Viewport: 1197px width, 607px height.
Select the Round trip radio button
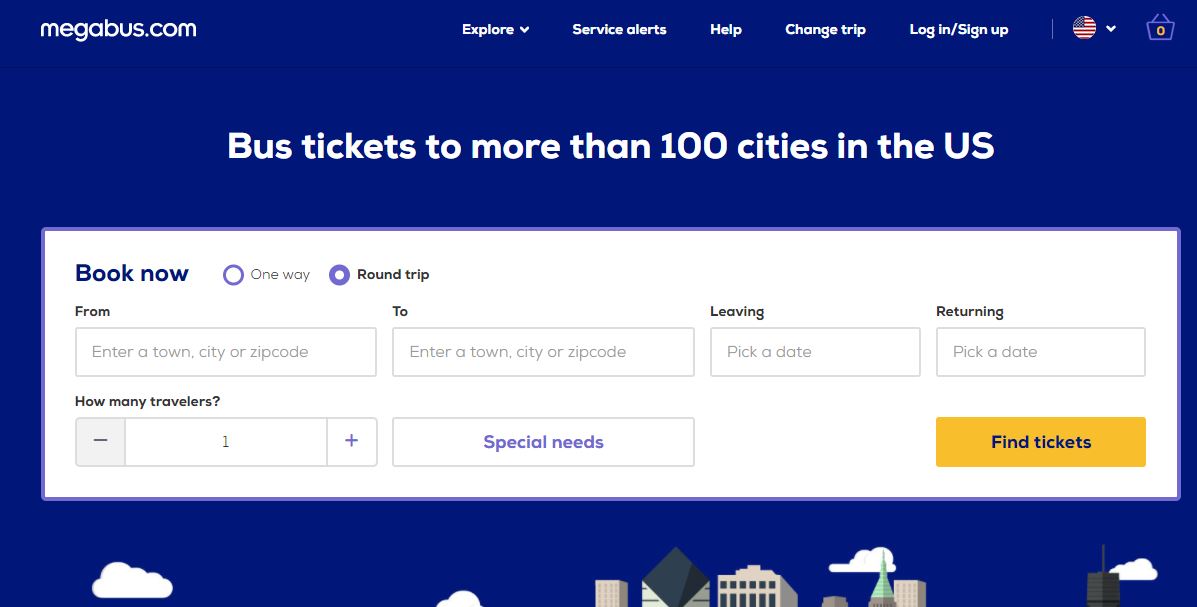coord(339,275)
